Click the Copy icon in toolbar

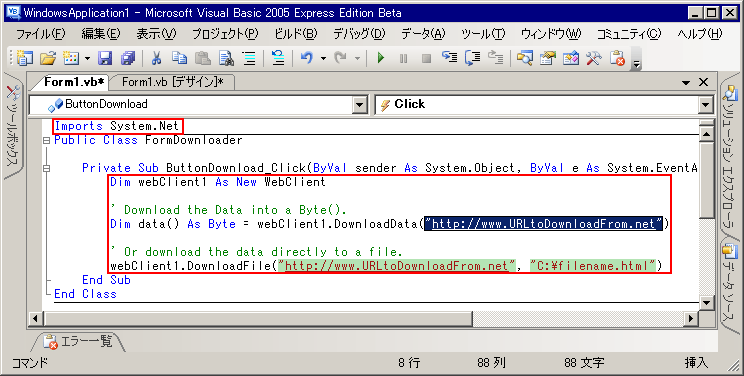point(179,58)
